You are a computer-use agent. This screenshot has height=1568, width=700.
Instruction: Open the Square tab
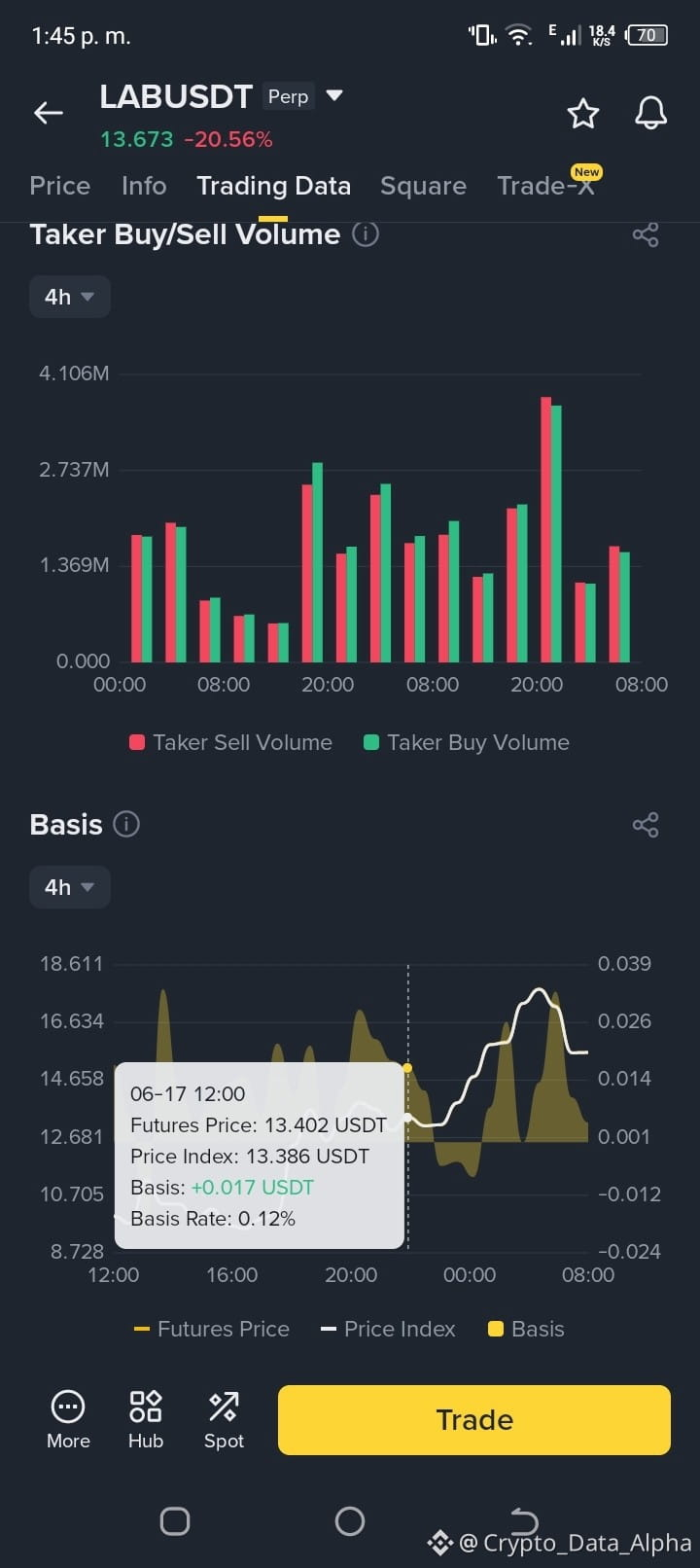[423, 186]
